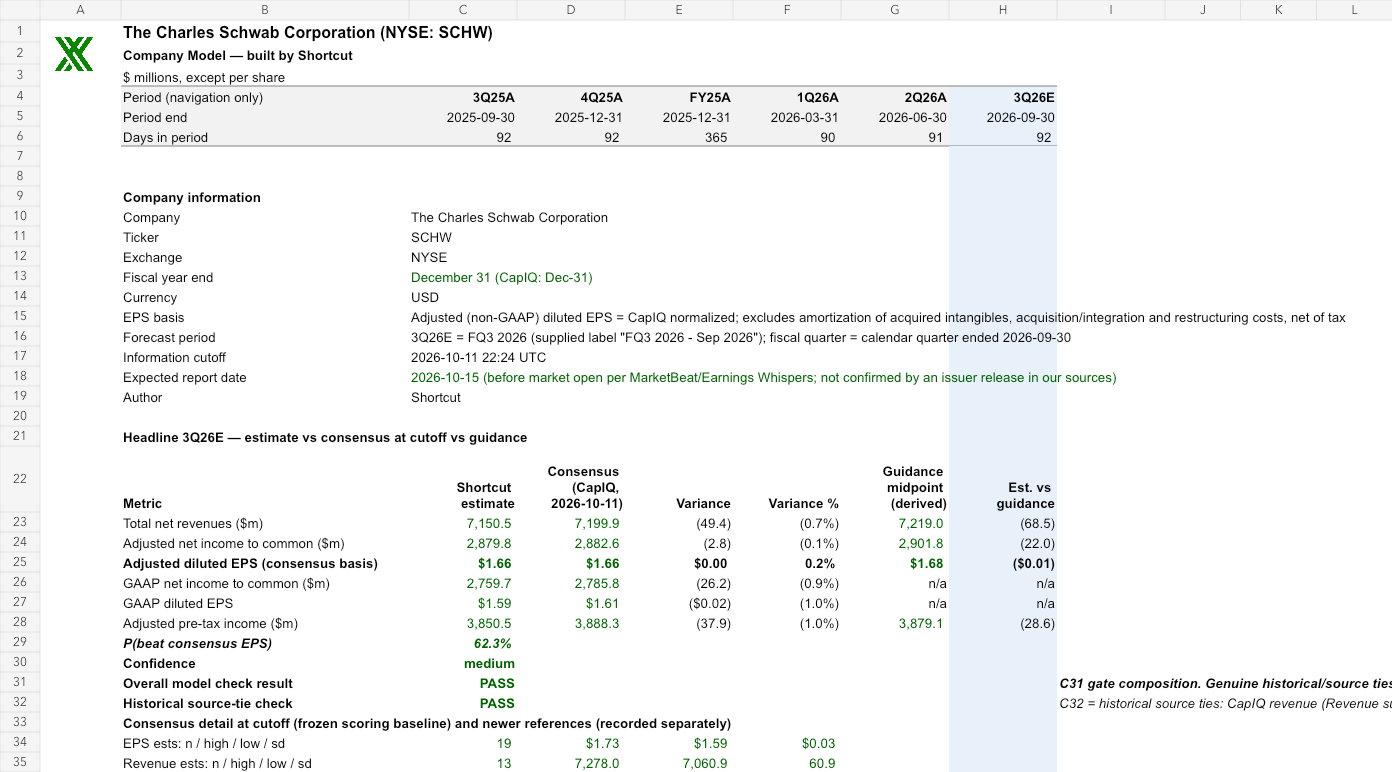Select days in period value 365

(x=716, y=137)
